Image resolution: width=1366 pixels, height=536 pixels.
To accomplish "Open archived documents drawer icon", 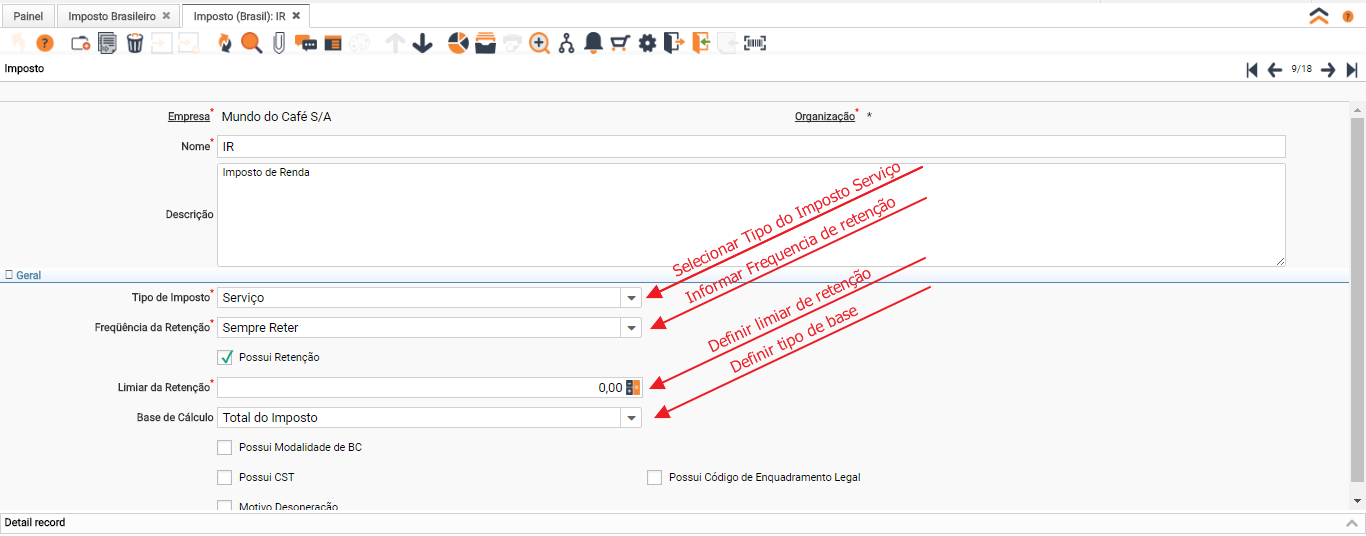I will (485, 43).
